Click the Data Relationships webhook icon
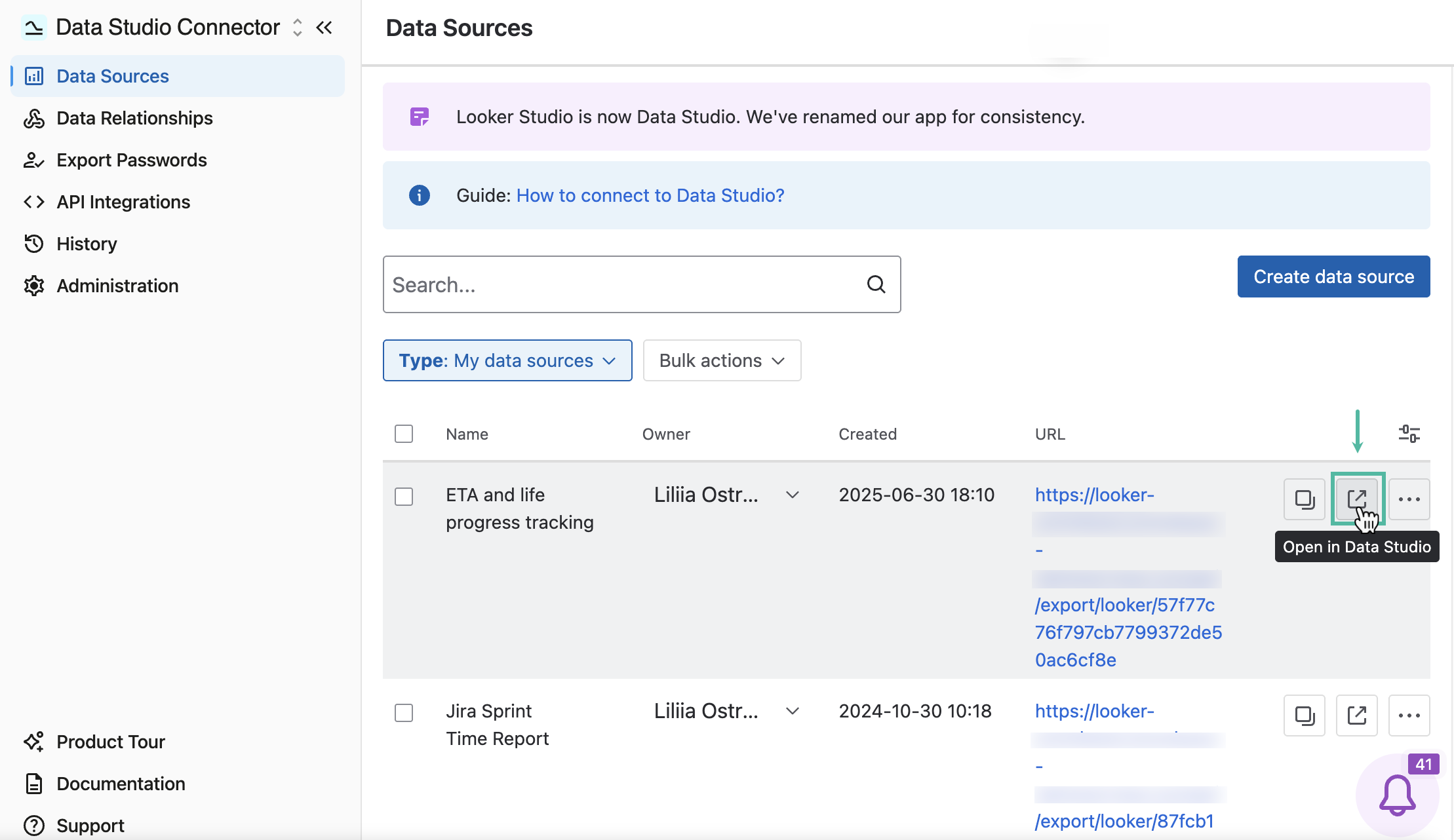The image size is (1454, 840). point(34,118)
